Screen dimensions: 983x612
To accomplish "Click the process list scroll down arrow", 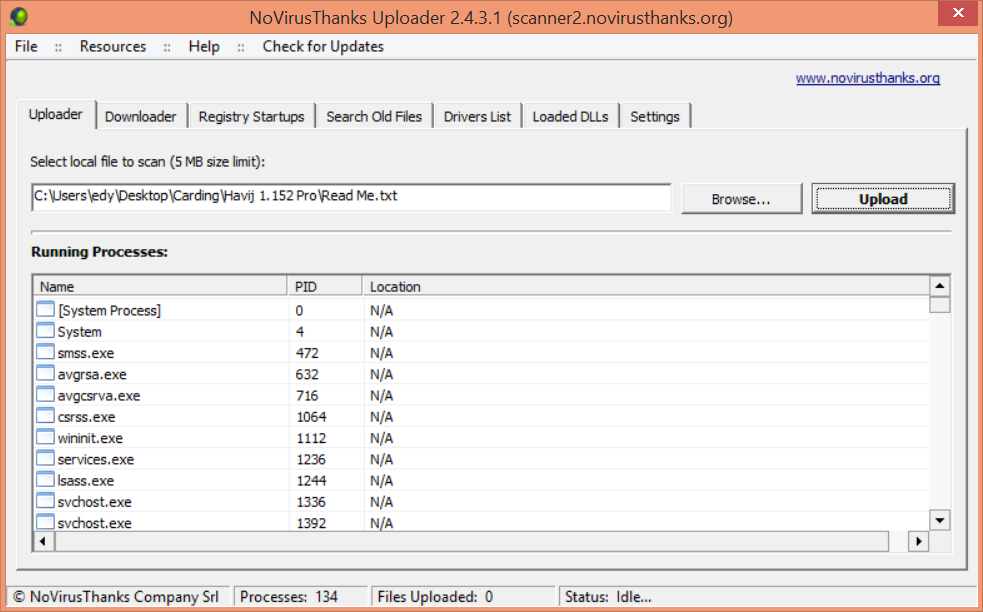I will pos(940,520).
